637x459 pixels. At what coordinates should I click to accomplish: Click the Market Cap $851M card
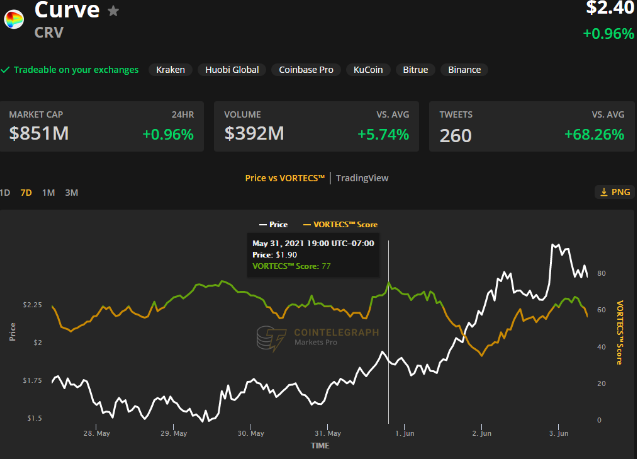pyautogui.click(x=102, y=126)
